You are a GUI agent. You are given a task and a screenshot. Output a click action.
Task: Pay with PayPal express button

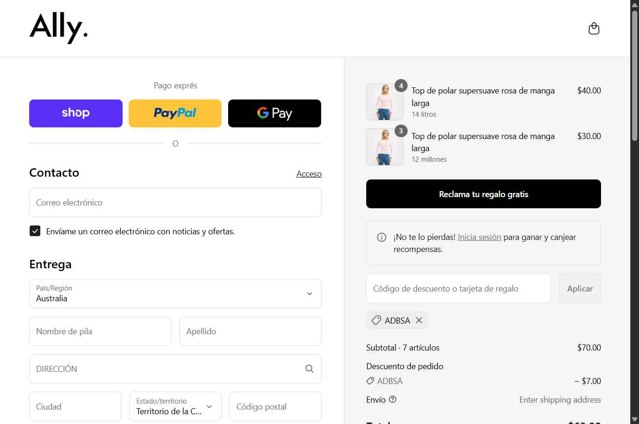tap(175, 113)
